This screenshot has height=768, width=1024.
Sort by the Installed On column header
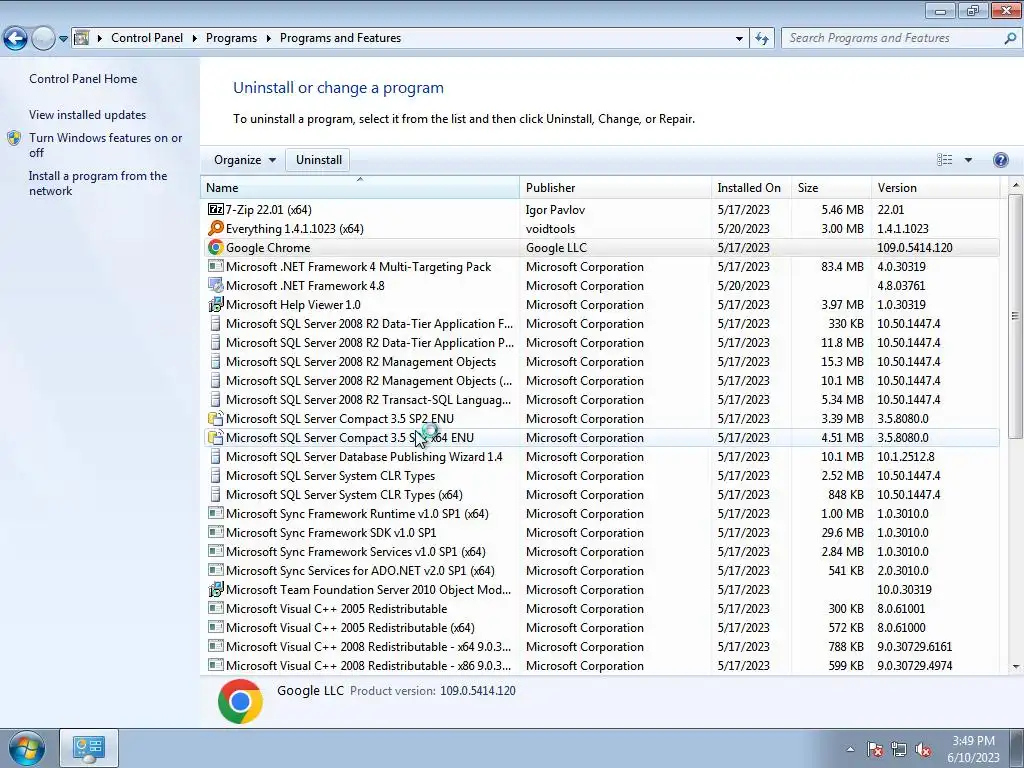751,187
